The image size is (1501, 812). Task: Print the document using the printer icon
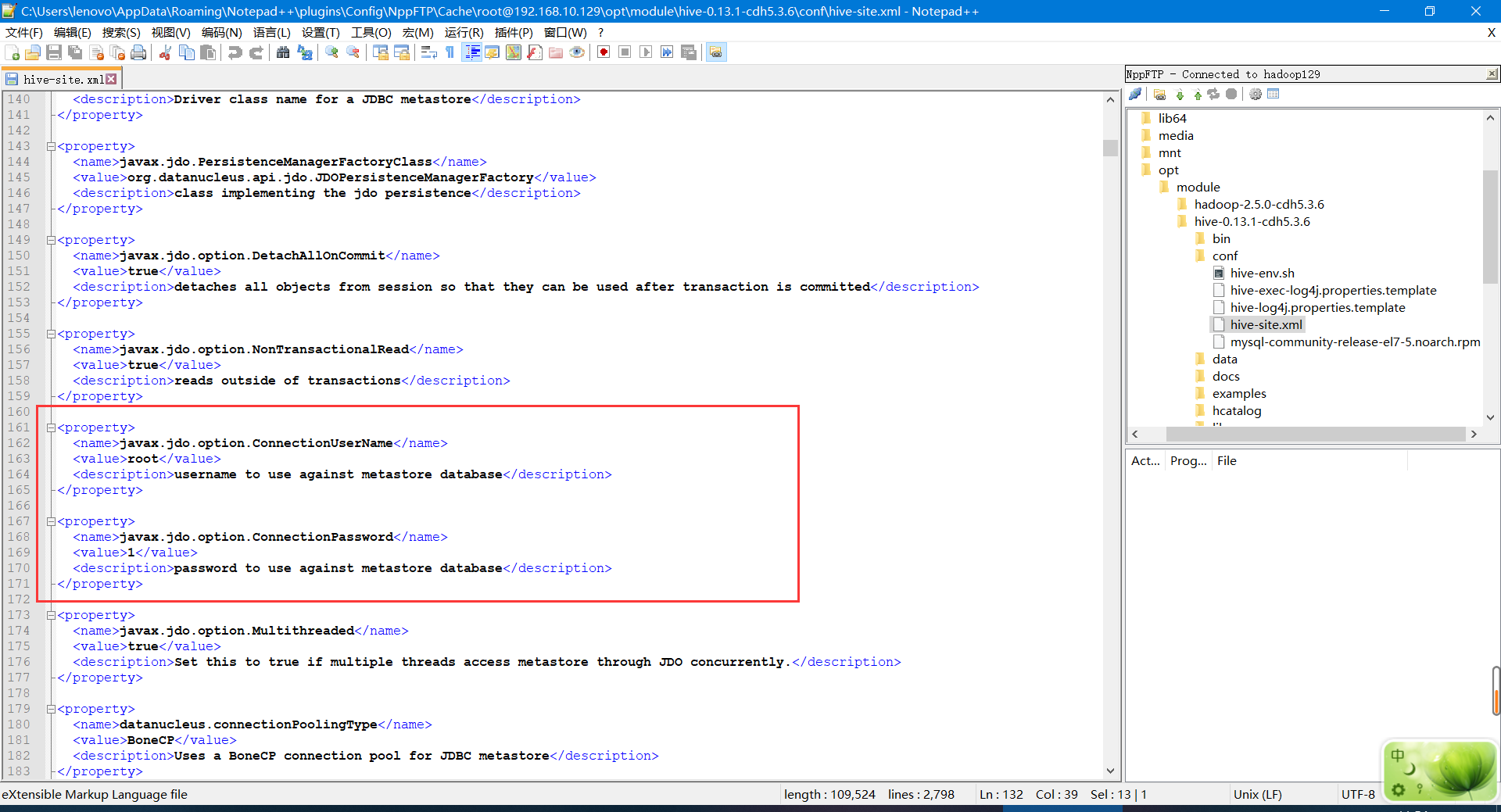click(x=139, y=52)
